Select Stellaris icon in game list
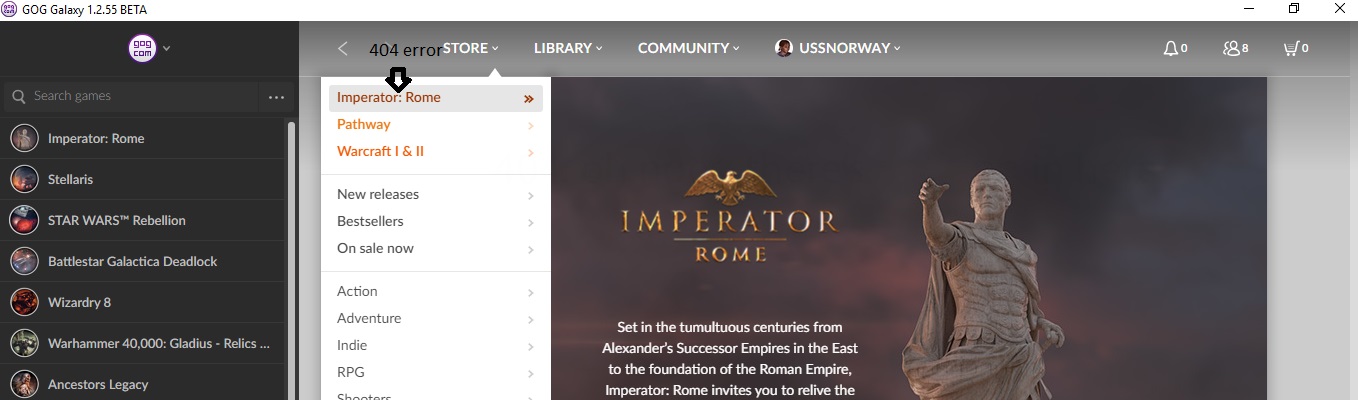The image size is (1358, 400). coord(24,179)
